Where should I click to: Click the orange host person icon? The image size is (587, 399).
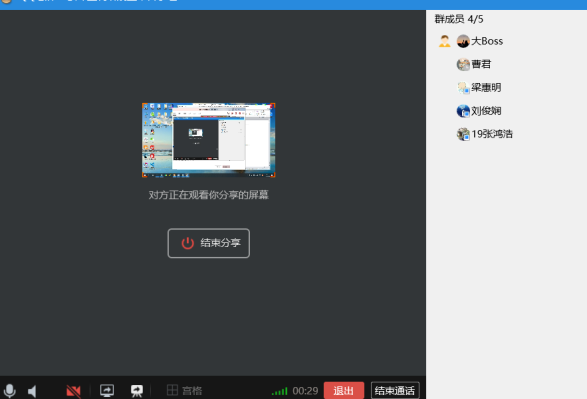(x=444, y=41)
